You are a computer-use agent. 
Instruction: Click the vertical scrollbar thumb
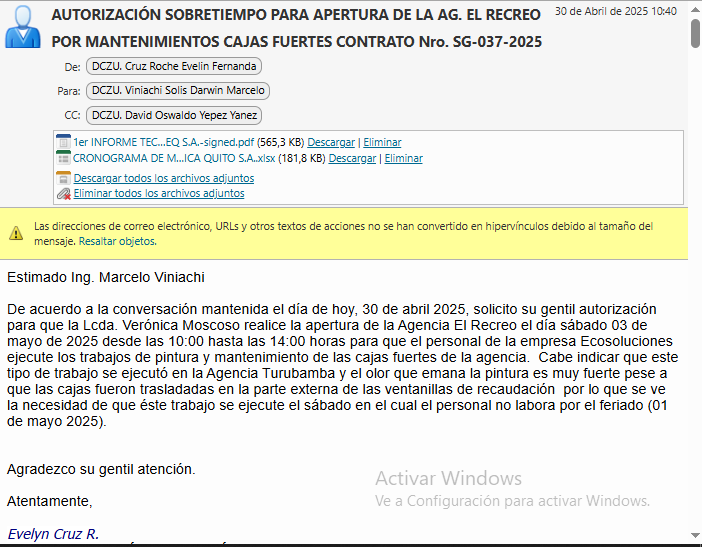tap(695, 33)
